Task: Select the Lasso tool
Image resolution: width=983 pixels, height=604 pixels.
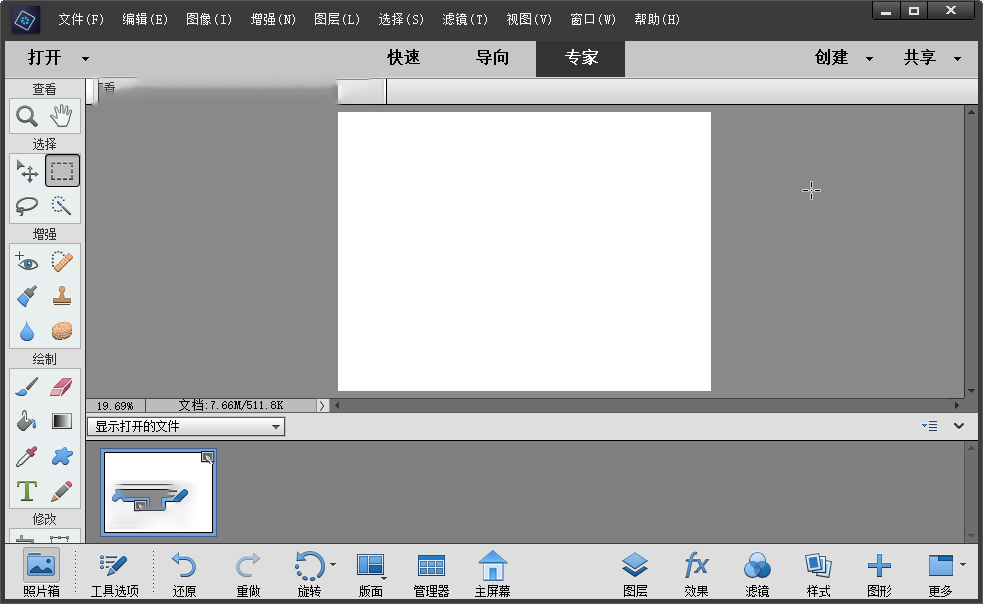Action: coord(27,205)
